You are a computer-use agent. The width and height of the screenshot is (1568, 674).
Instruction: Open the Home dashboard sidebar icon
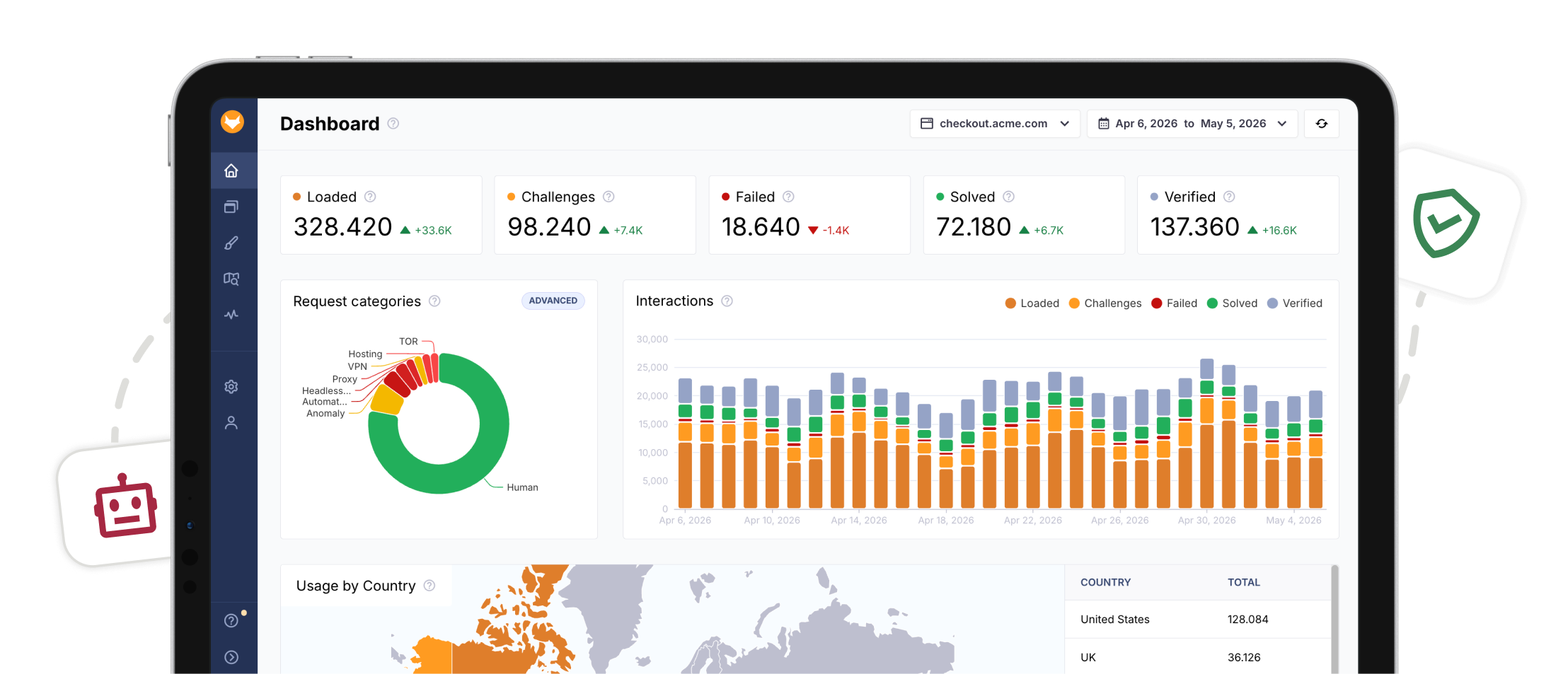[x=231, y=170]
